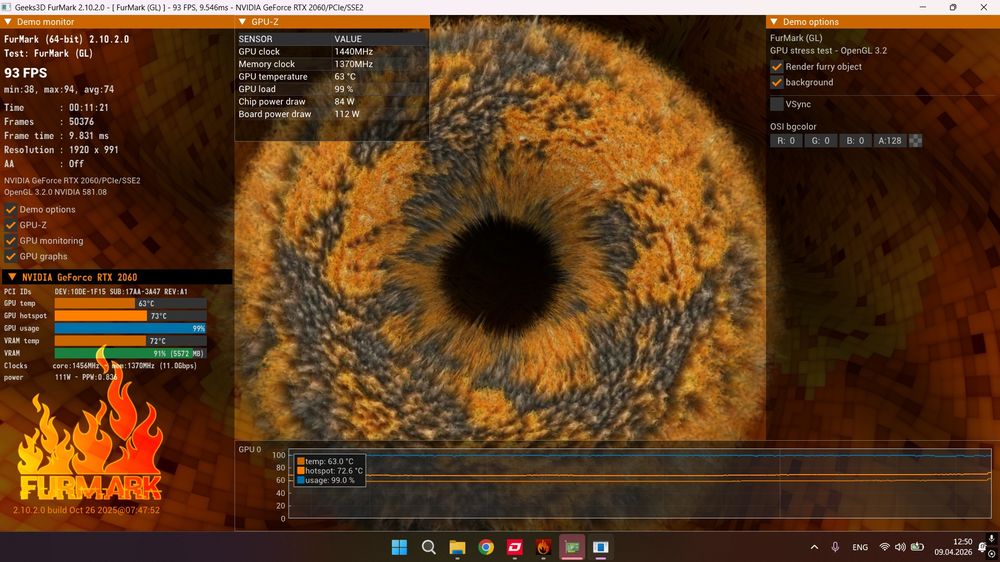Image resolution: width=1000 pixels, height=562 pixels.
Task: Click the GPU clock 1440MHz value
Action: tap(353, 52)
